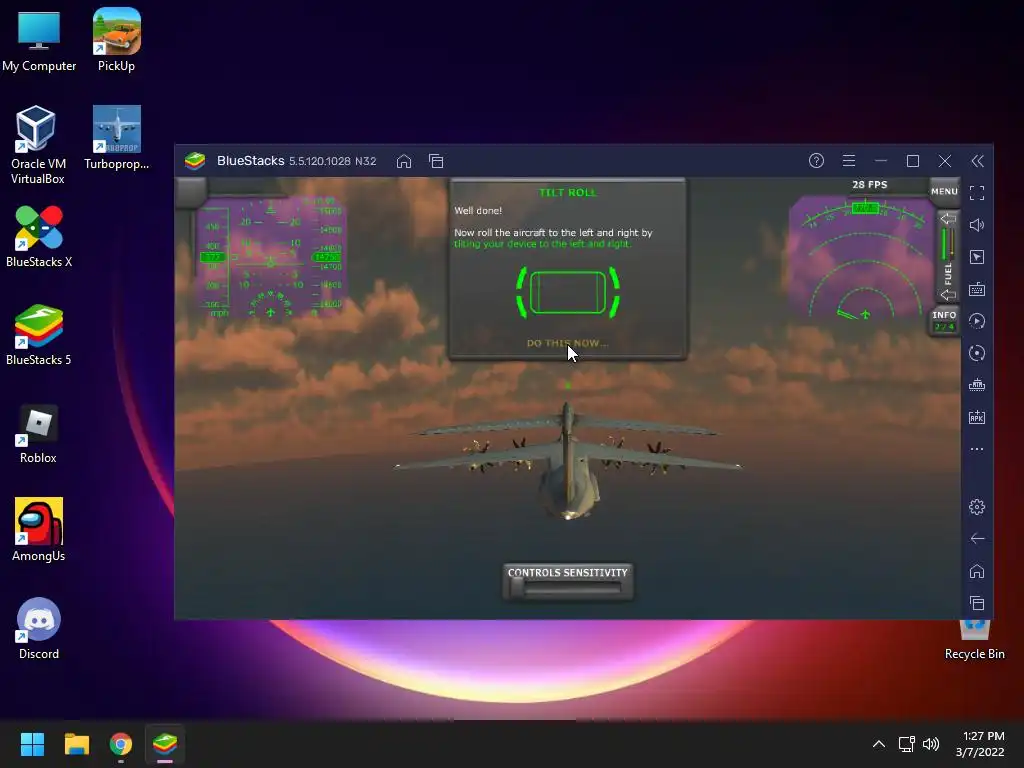This screenshot has width=1024, height=768.
Task: Open taskbar volume icon
Action: 931,744
